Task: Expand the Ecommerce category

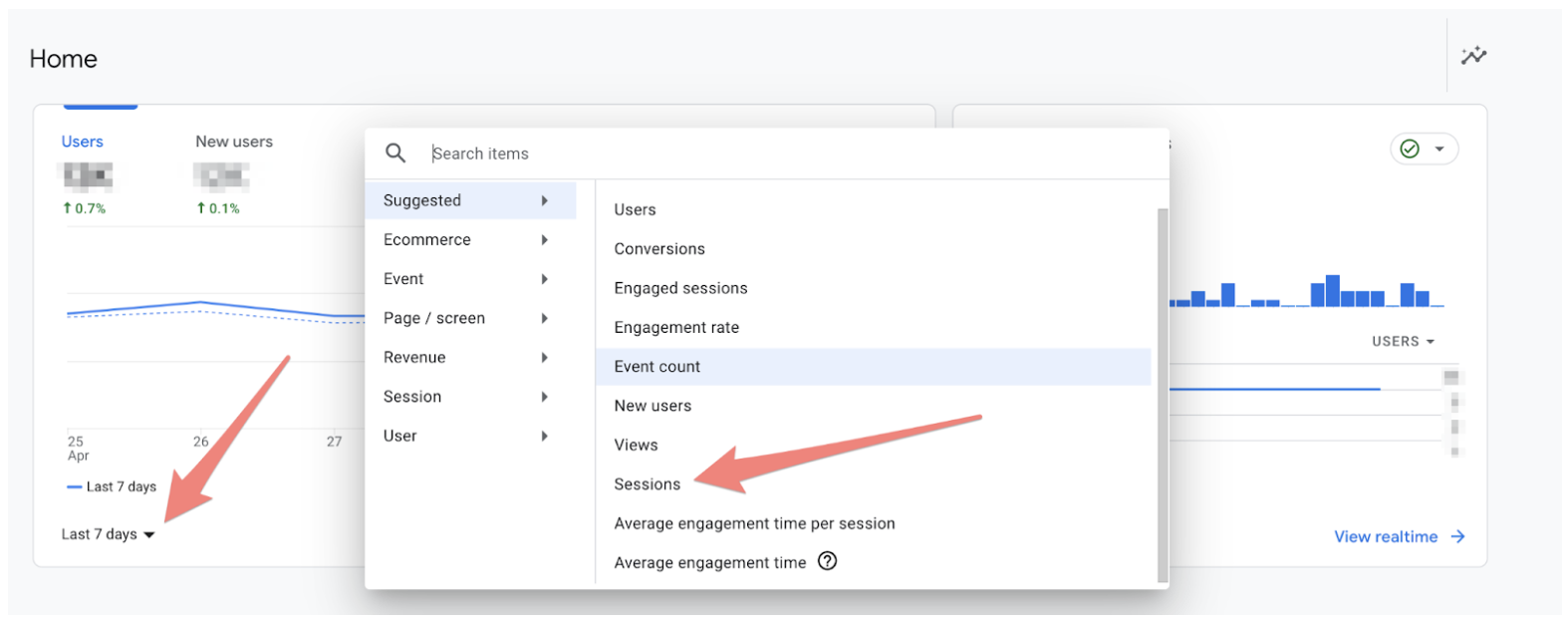Action: click(x=466, y=239)
